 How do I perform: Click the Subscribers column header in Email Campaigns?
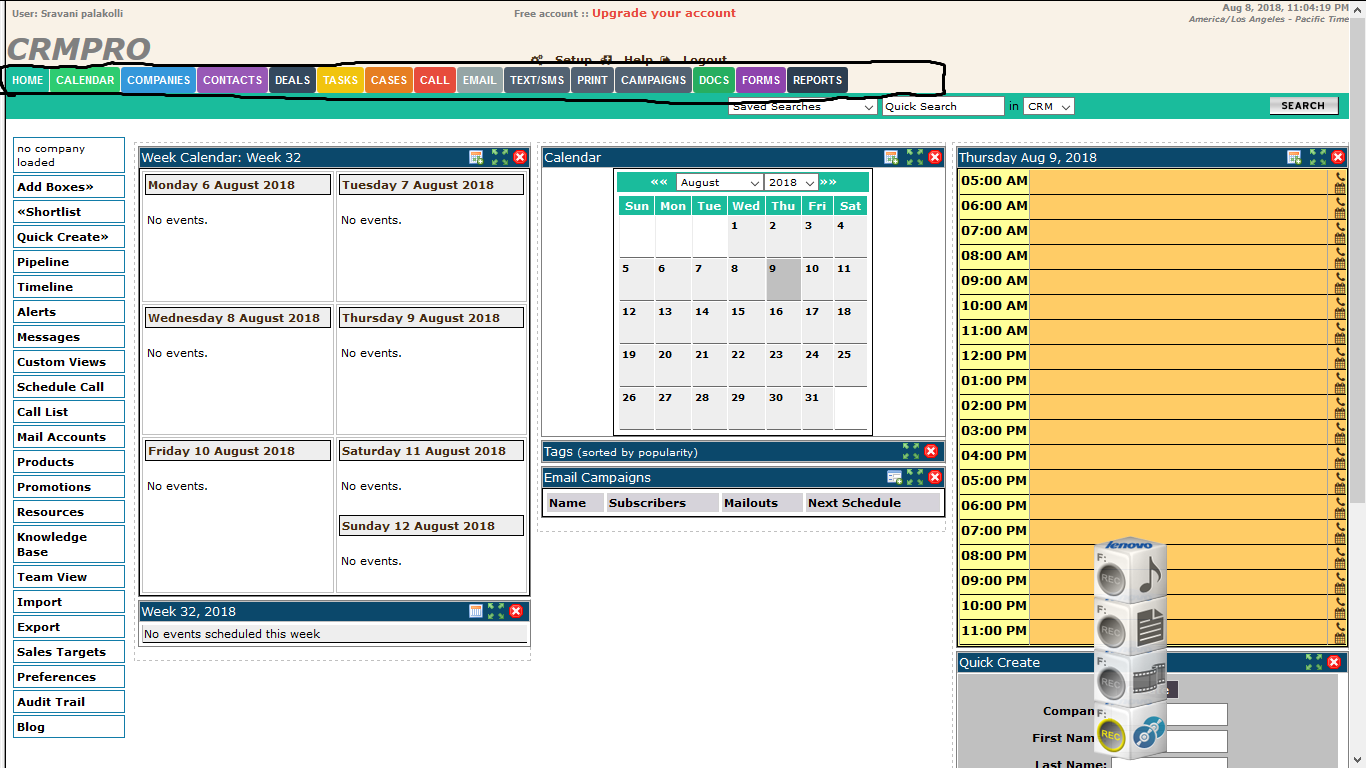662,503
